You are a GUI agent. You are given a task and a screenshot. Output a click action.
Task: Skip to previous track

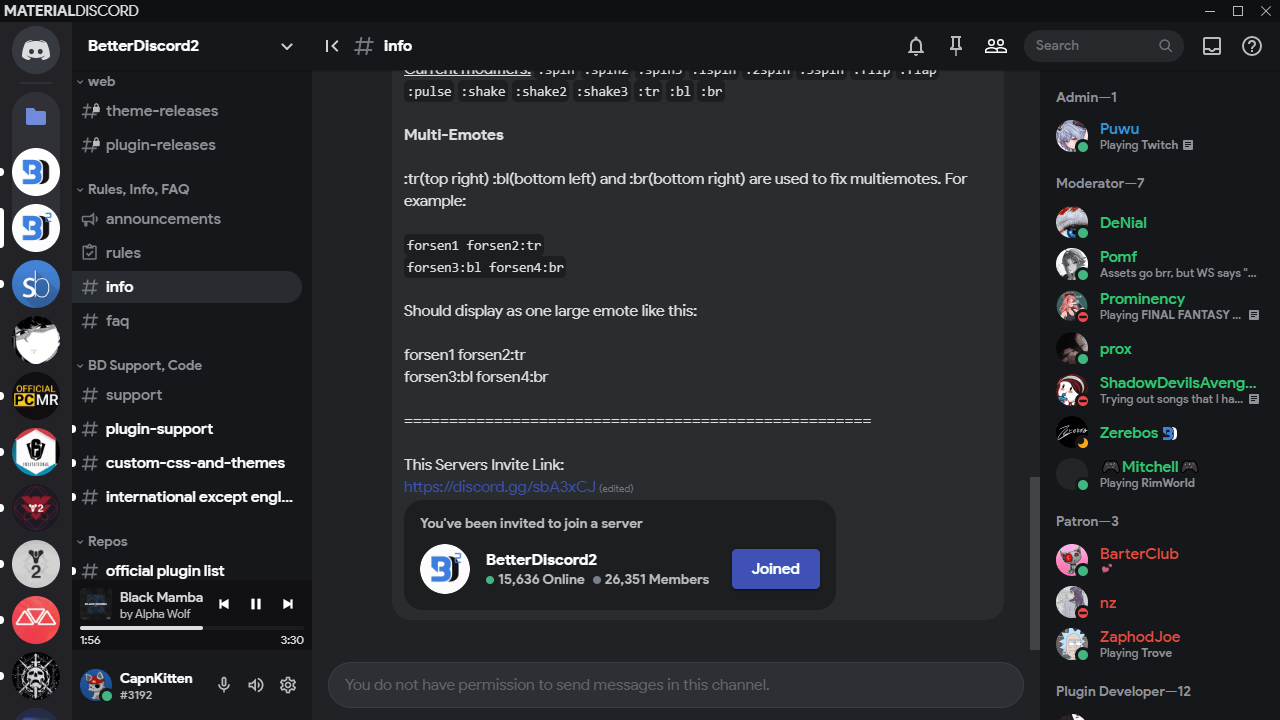(224, 604)
